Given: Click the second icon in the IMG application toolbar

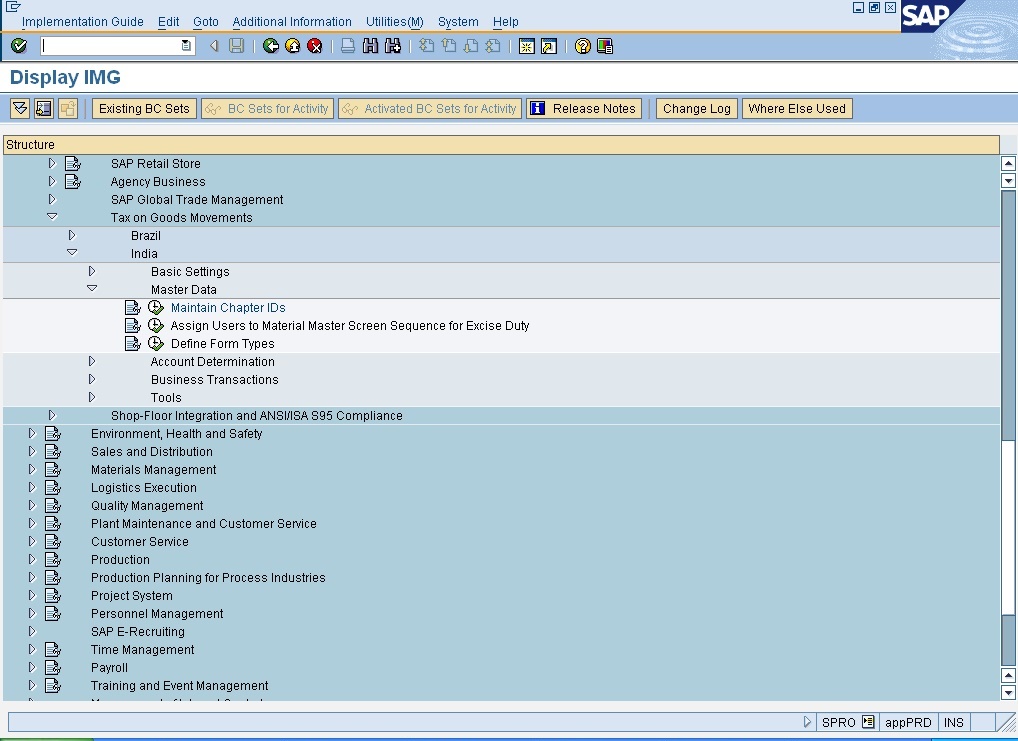Looking at the screenshot, I should tap(43, 108).
